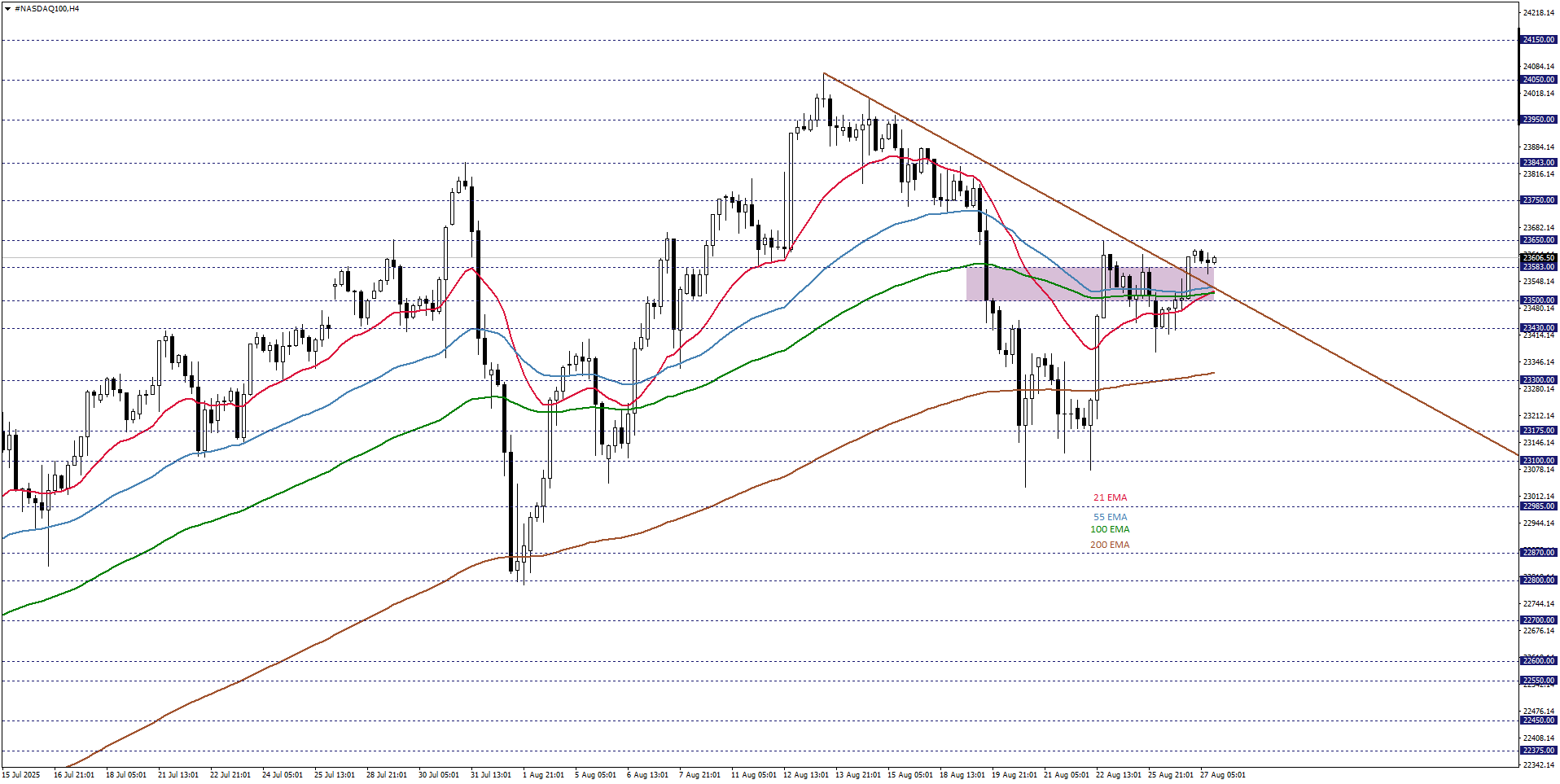
Task: Click the 200 EMA legend label
Action: pyautogui.click(x=1110, y=545)
